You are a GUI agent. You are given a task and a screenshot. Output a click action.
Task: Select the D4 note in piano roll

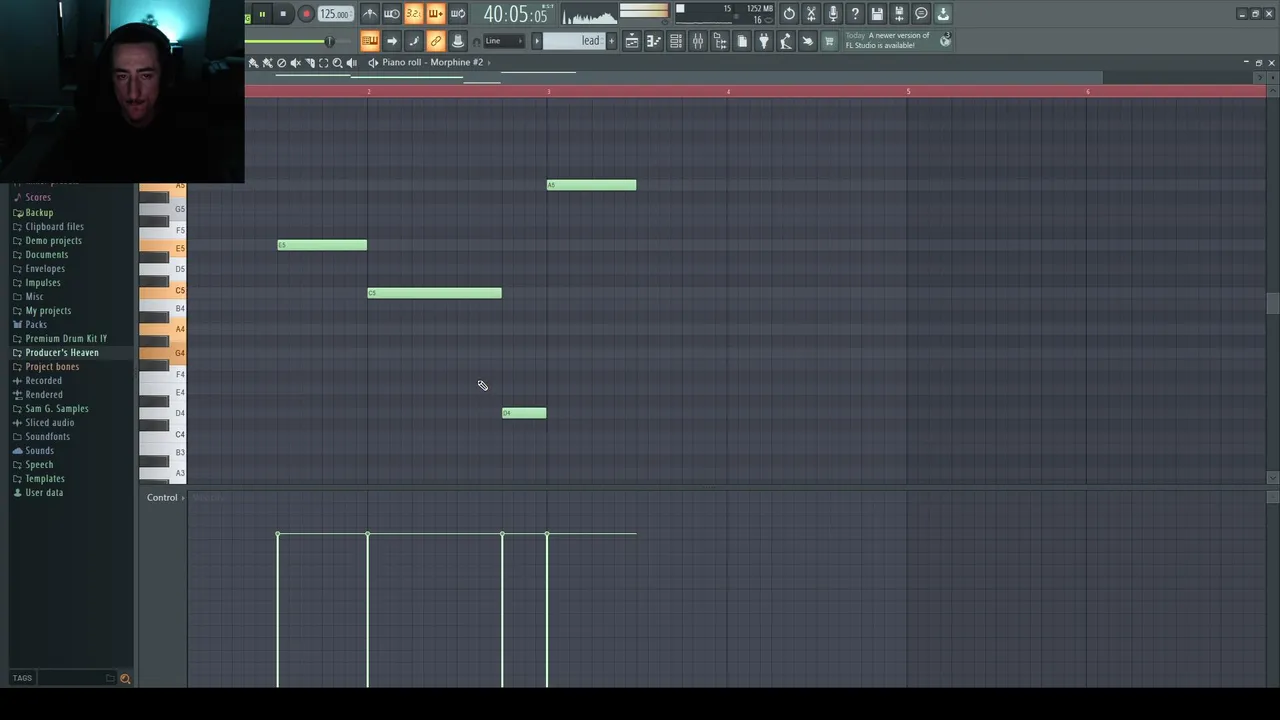tap(524, 413)
